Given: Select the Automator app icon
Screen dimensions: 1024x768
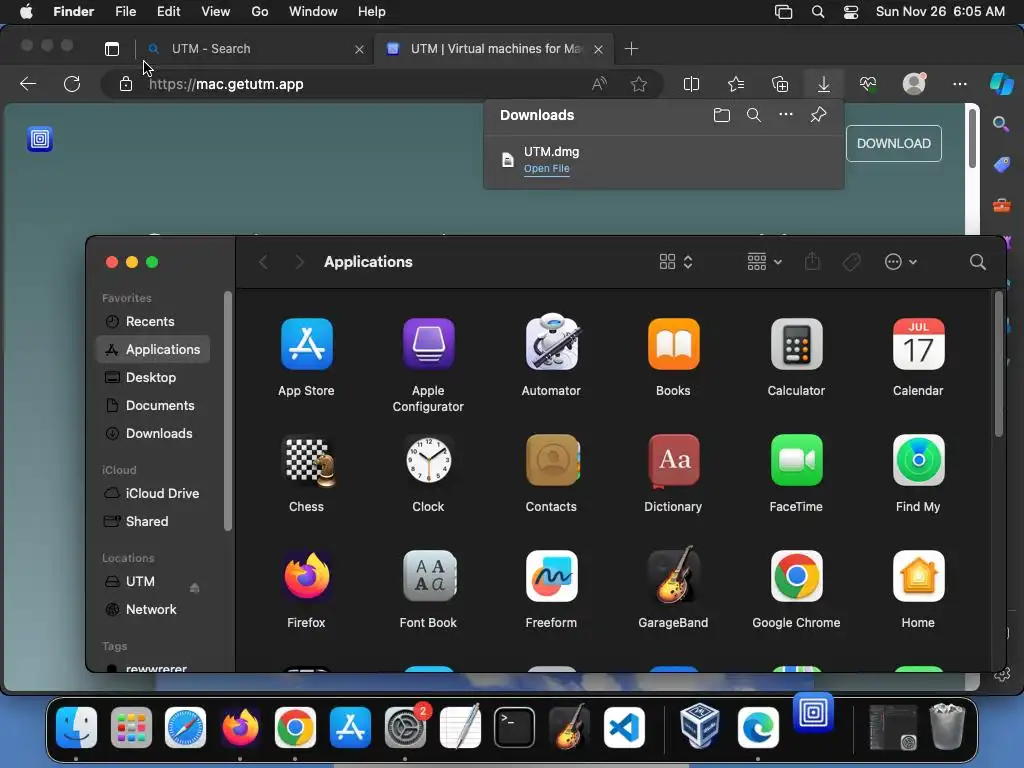Looking at the screenshot, I should pos(551,342).
